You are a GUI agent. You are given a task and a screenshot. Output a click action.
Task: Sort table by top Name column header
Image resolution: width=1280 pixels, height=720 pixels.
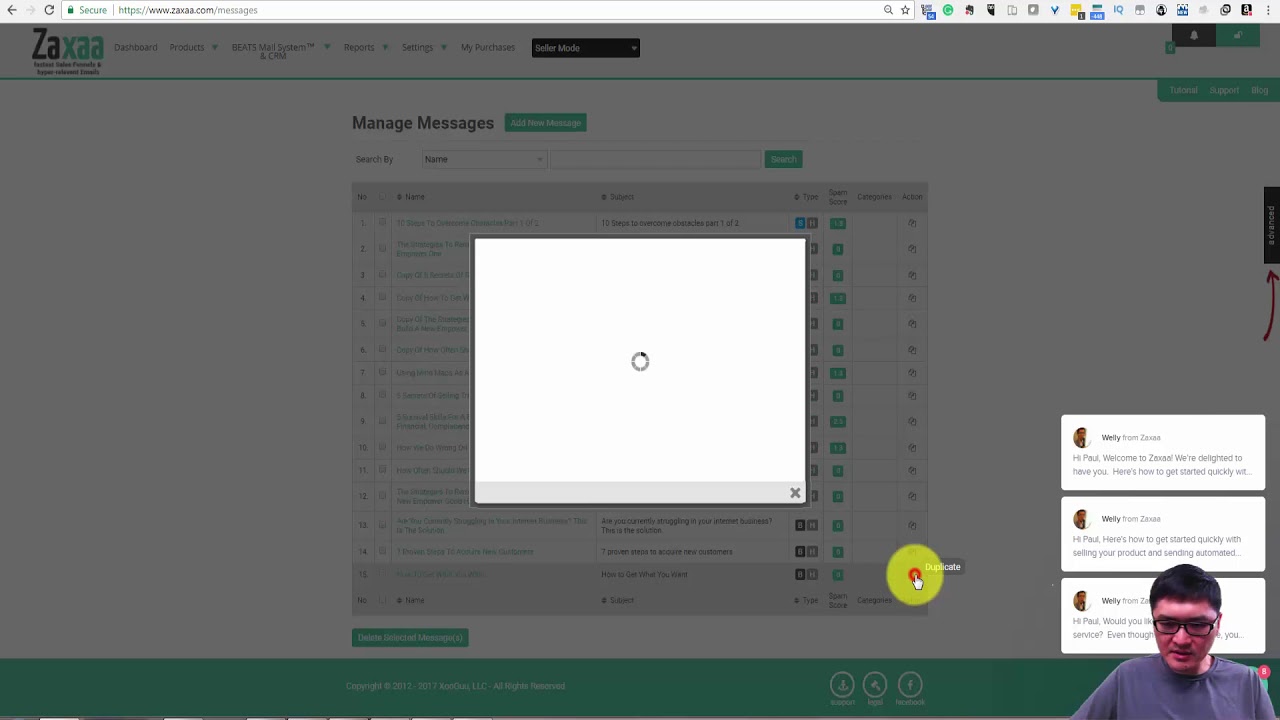click(x=411, y=197)
